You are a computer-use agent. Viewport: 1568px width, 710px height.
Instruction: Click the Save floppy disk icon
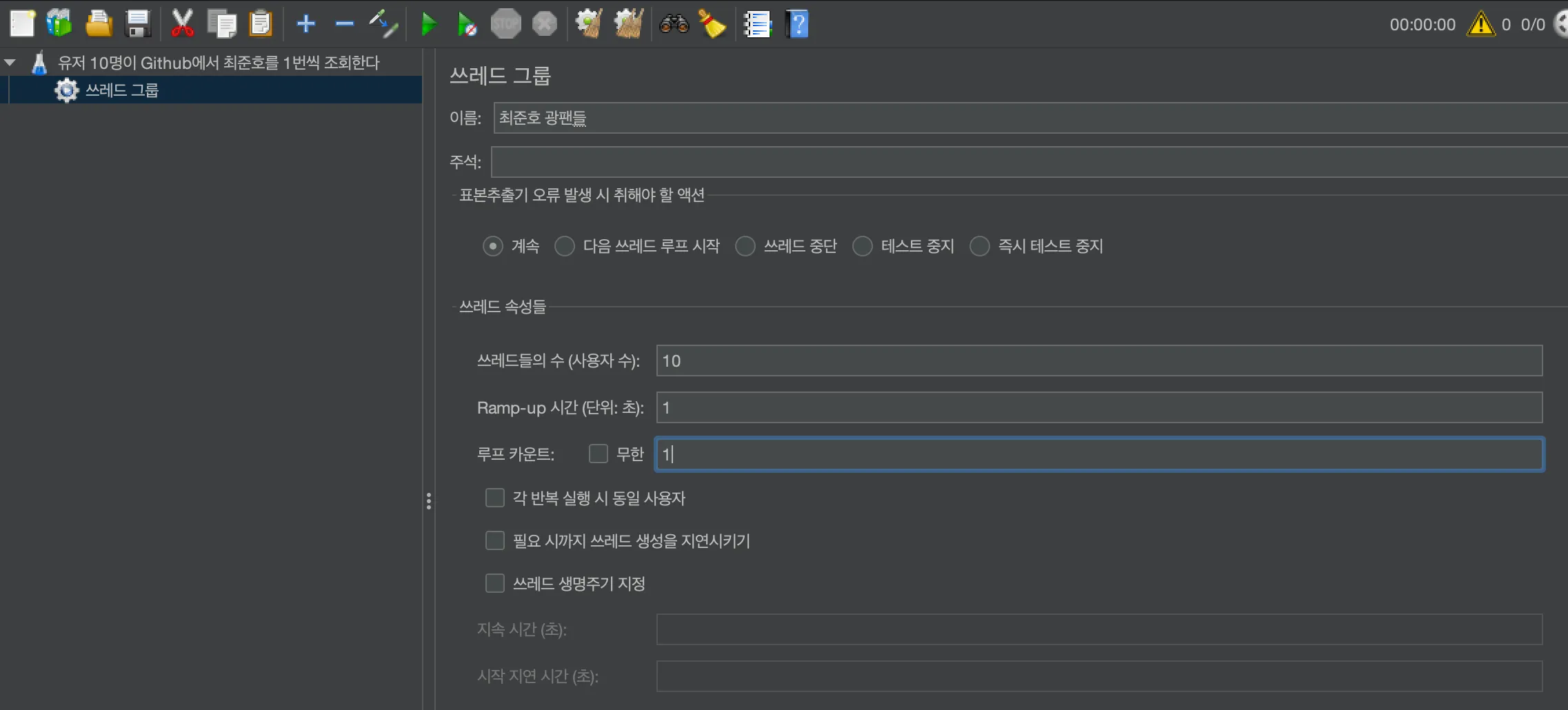tap(138, 23)
